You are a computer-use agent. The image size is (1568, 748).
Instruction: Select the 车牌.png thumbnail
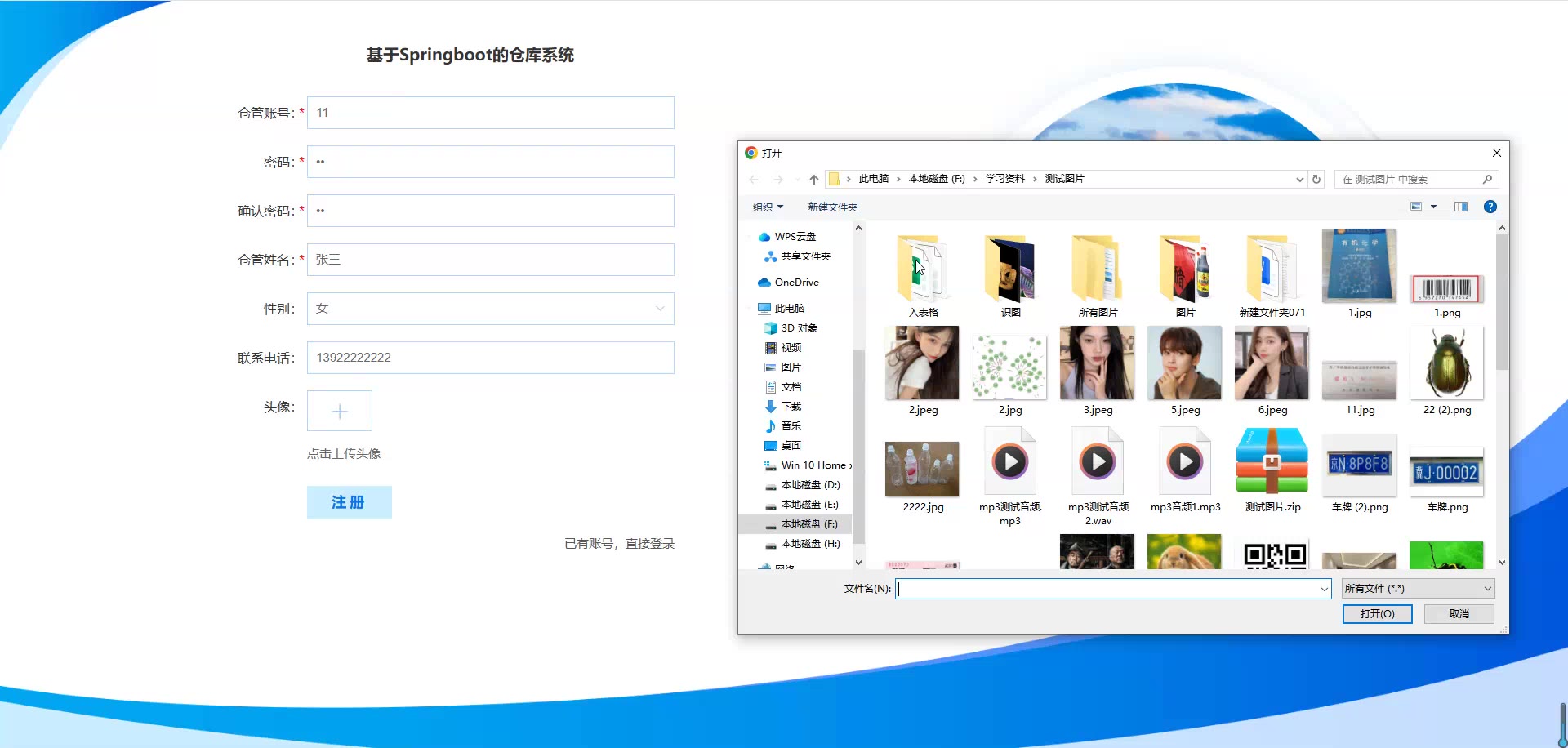[1446, 473]
